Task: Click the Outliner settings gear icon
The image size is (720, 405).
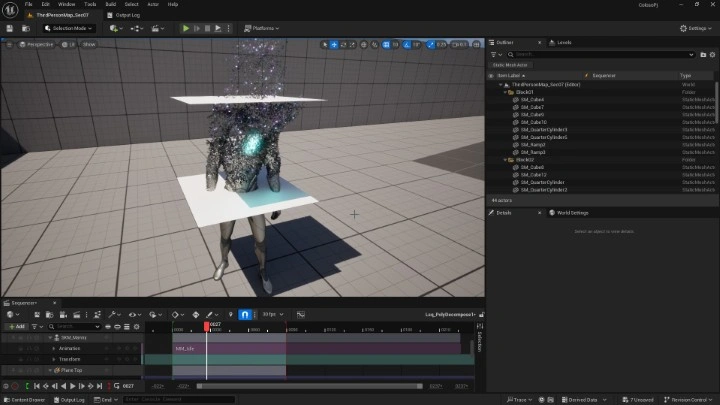Action: click(711, 54)
